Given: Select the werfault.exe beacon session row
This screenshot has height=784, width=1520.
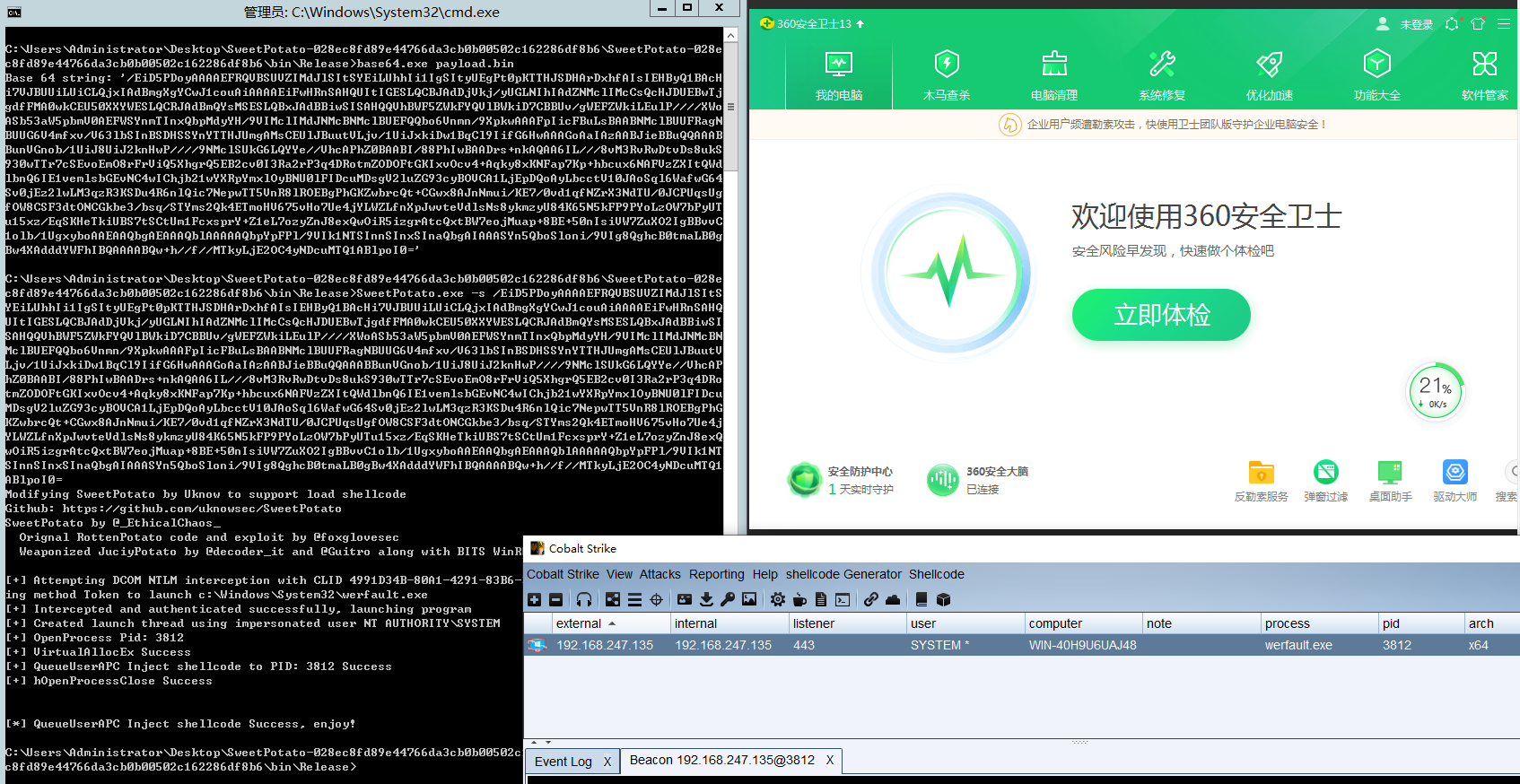Looking at the screenshot, I should click(1022, 645).
